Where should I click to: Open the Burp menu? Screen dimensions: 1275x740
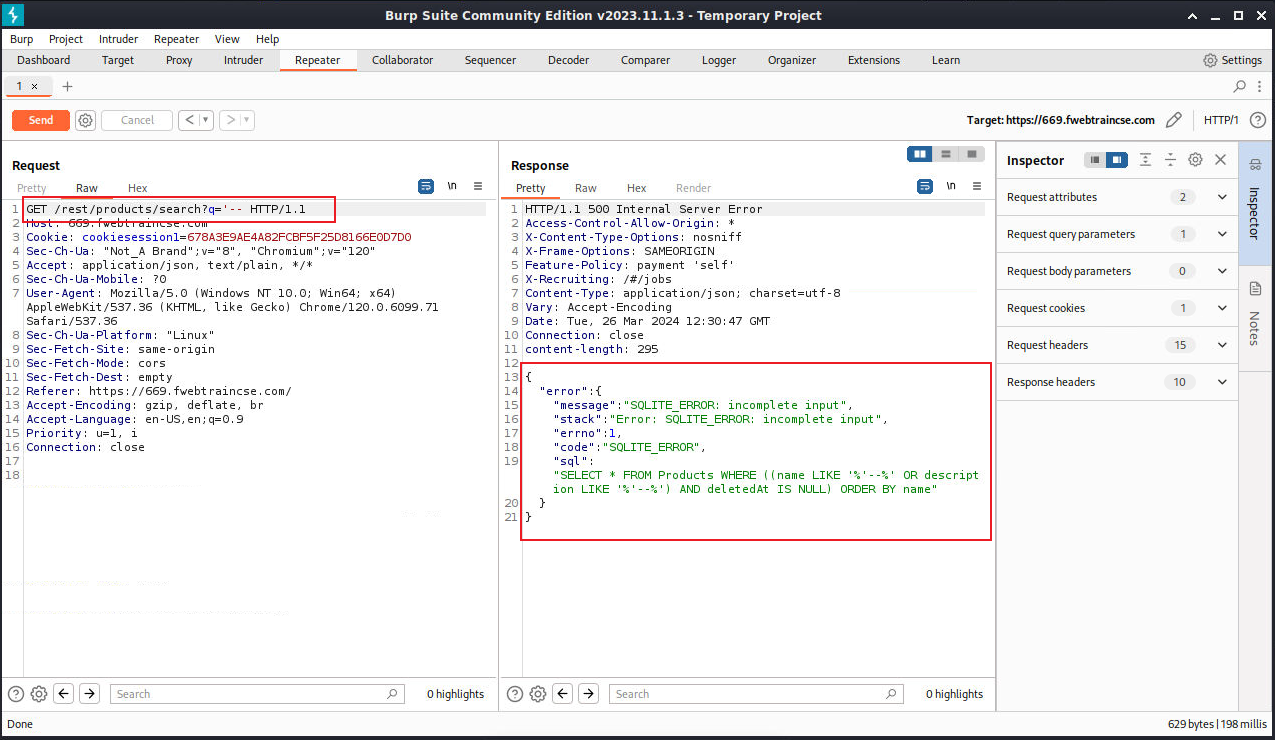pos(21,39)
